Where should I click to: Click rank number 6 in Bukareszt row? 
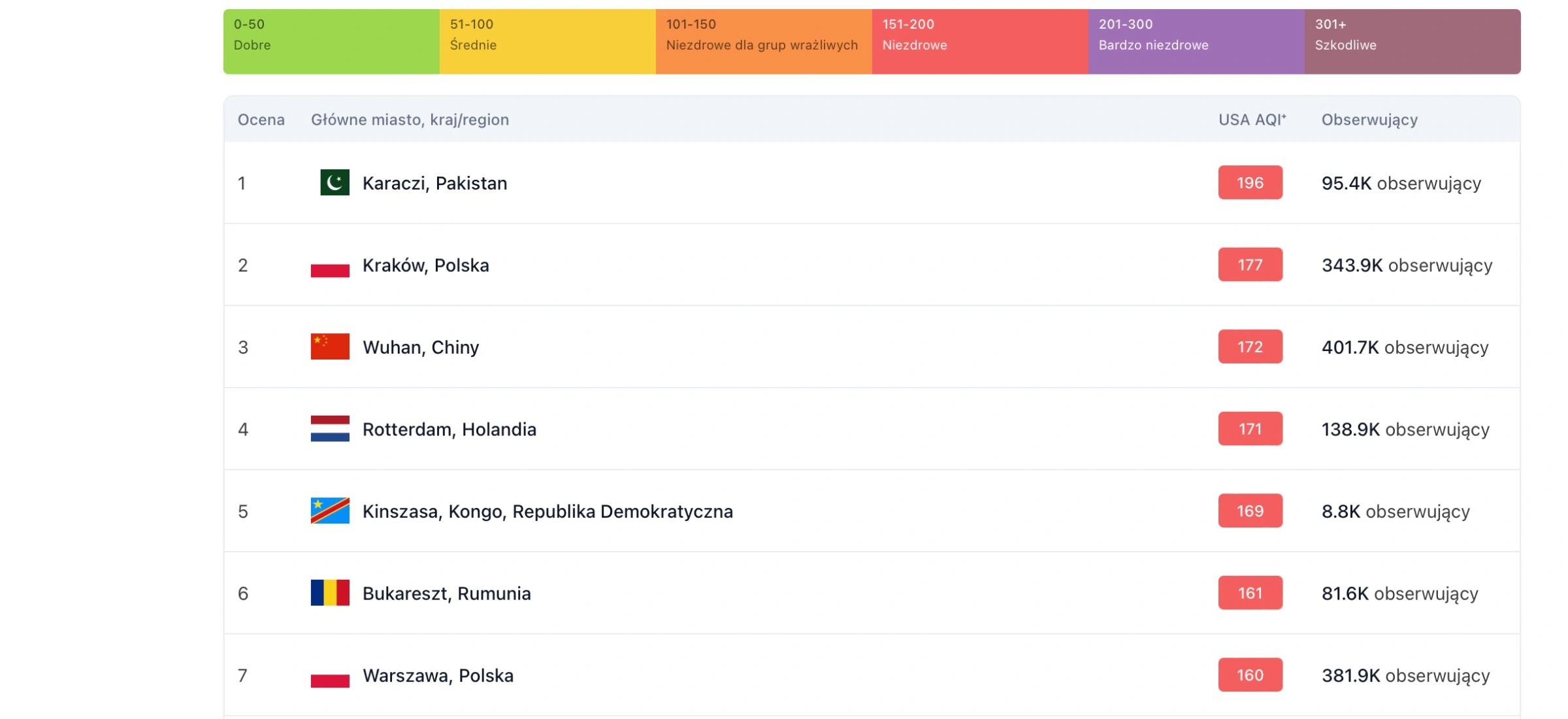(x=242, y=594)
